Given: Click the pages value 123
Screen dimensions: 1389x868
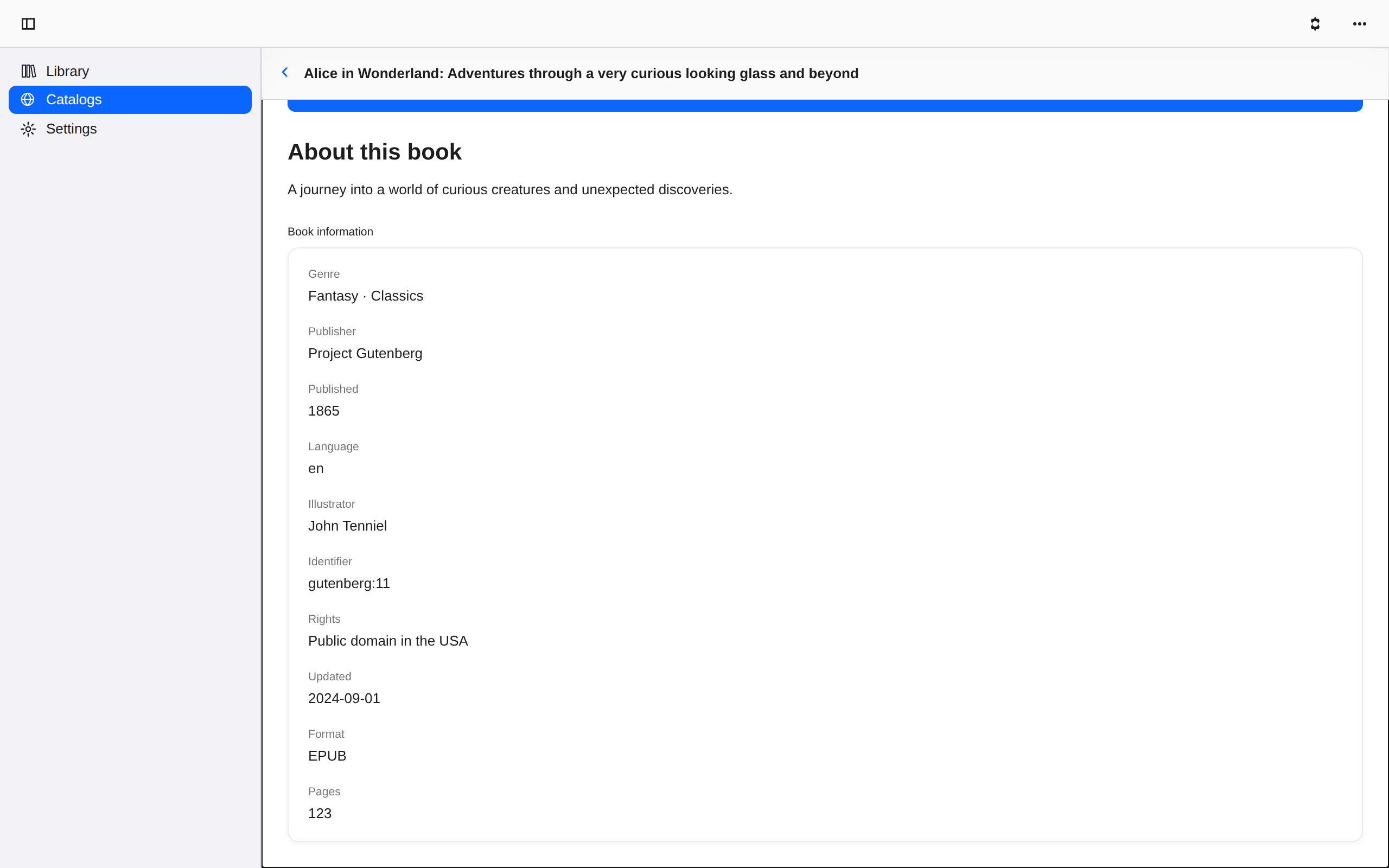Looking at the screenshot, I should tap(320, 813).
